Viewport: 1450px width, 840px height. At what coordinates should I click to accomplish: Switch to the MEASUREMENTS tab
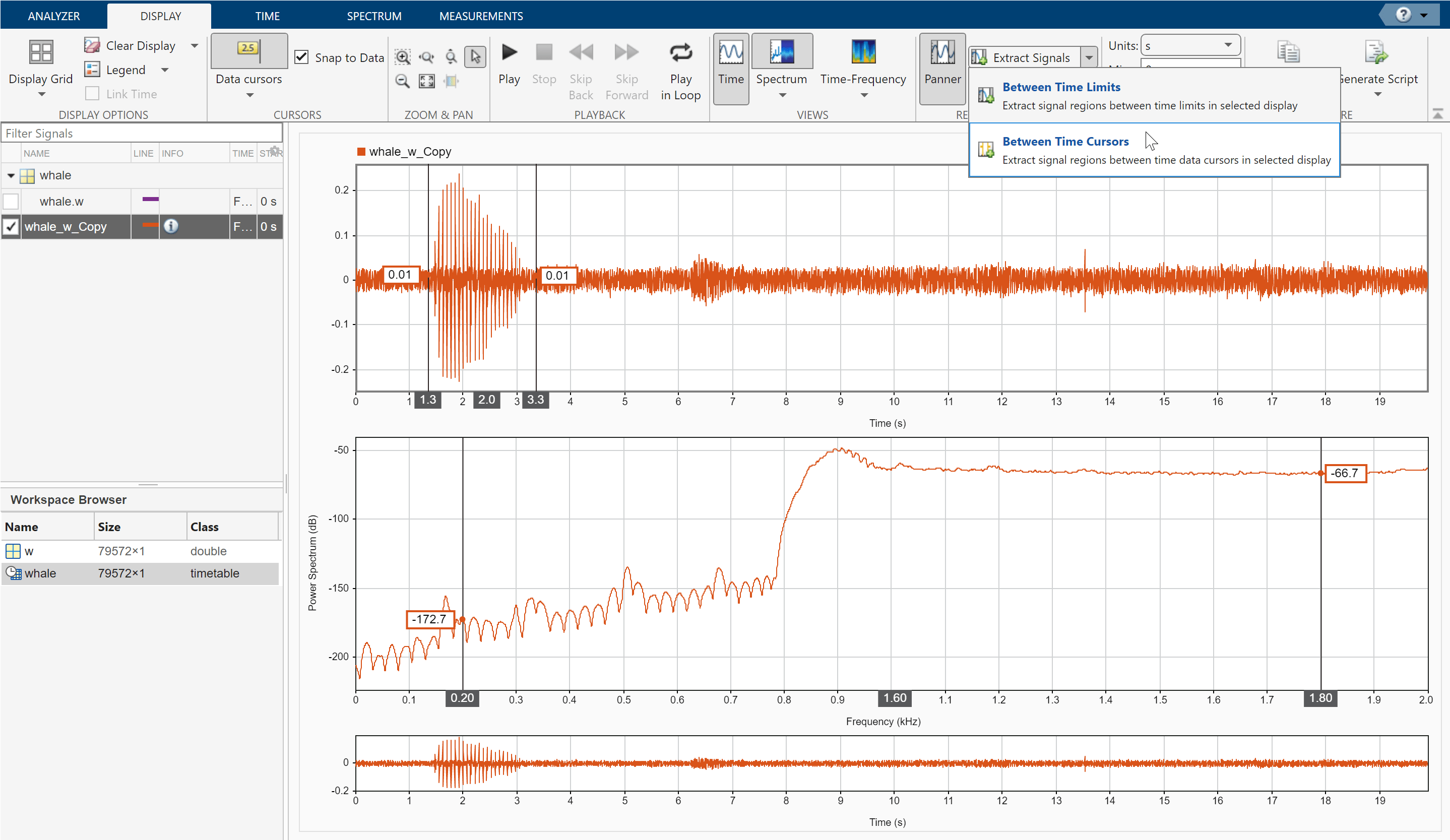481,16
